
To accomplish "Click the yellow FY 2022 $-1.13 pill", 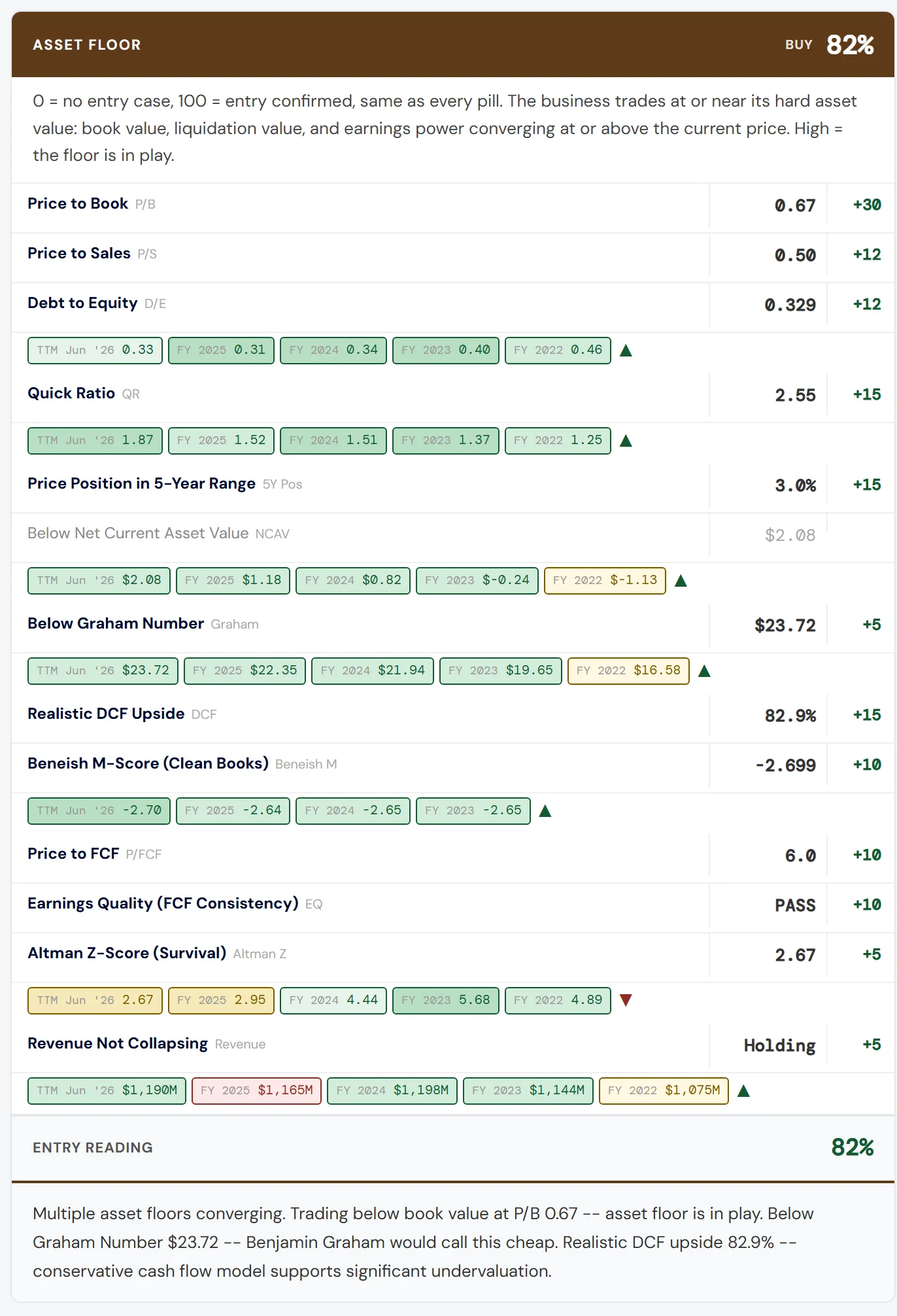I will tap(605, 581).
